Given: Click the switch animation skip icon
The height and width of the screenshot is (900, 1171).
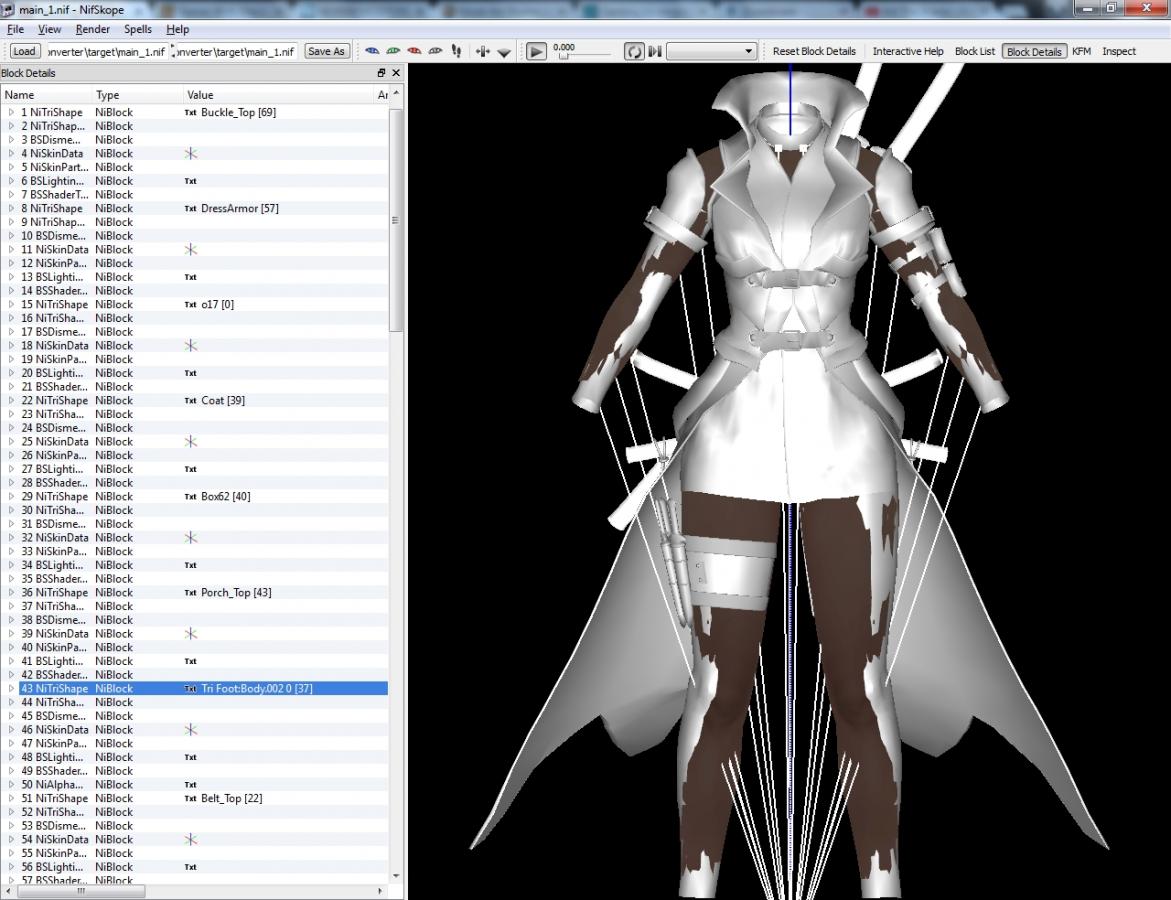Looking at the screenshot, I should (655, 51).
